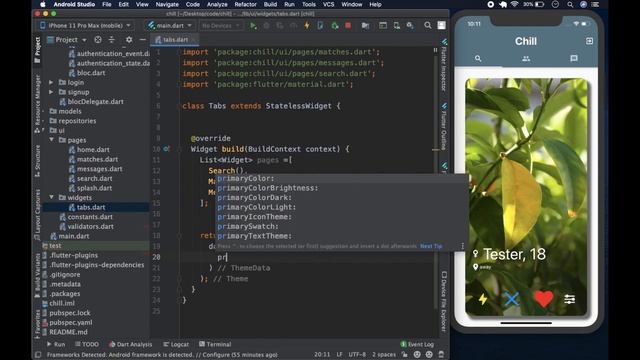Image resolution: width=640 pixels, height=360 pixels.
Task: Stop the running app with red square
Action: 348,25
